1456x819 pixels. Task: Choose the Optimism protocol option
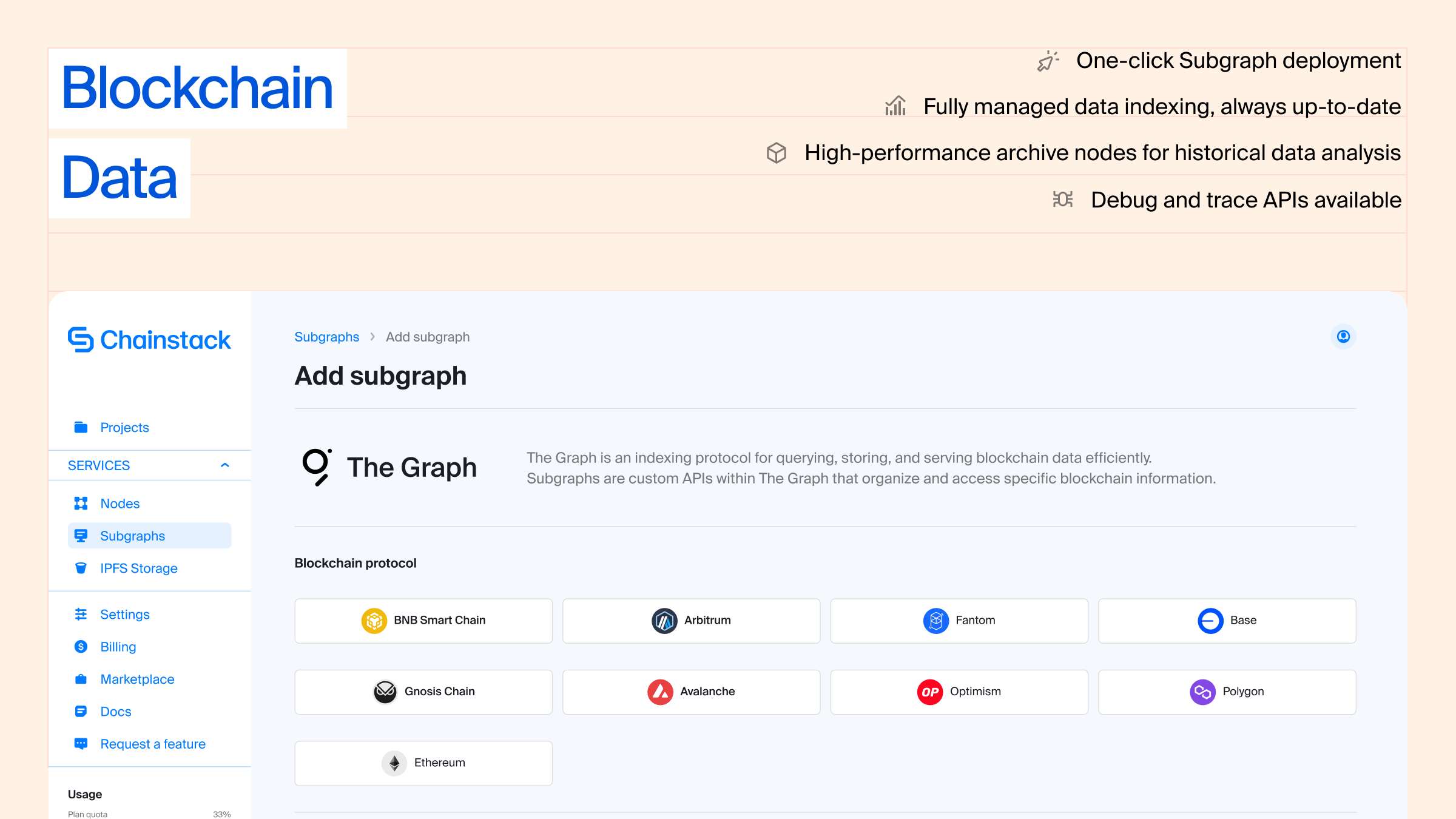[959, 692]
